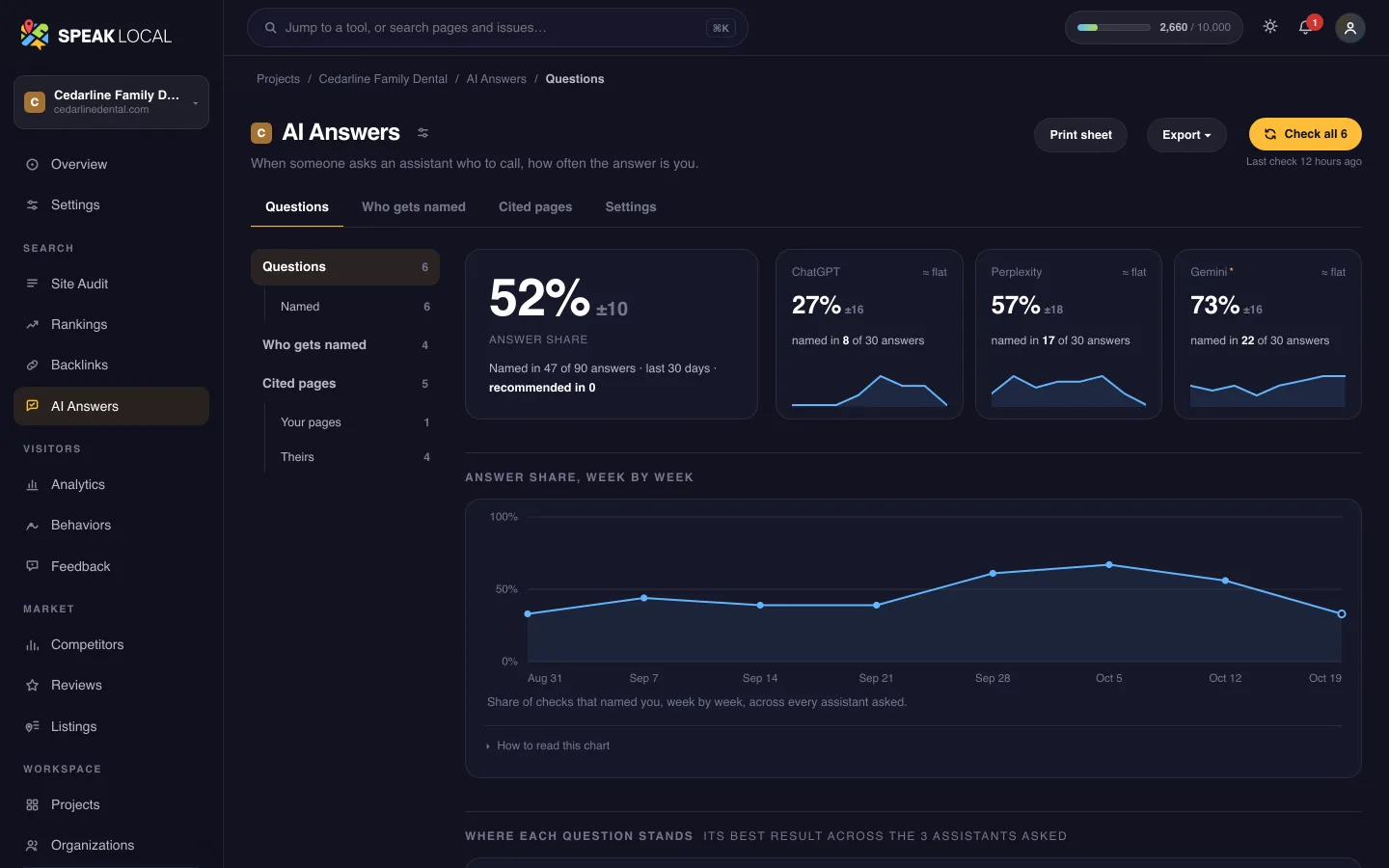This screenshot has height=868, width=1389.
Task: Expand the Cedarline Family Dental project switcher
Action: [111, 102]
